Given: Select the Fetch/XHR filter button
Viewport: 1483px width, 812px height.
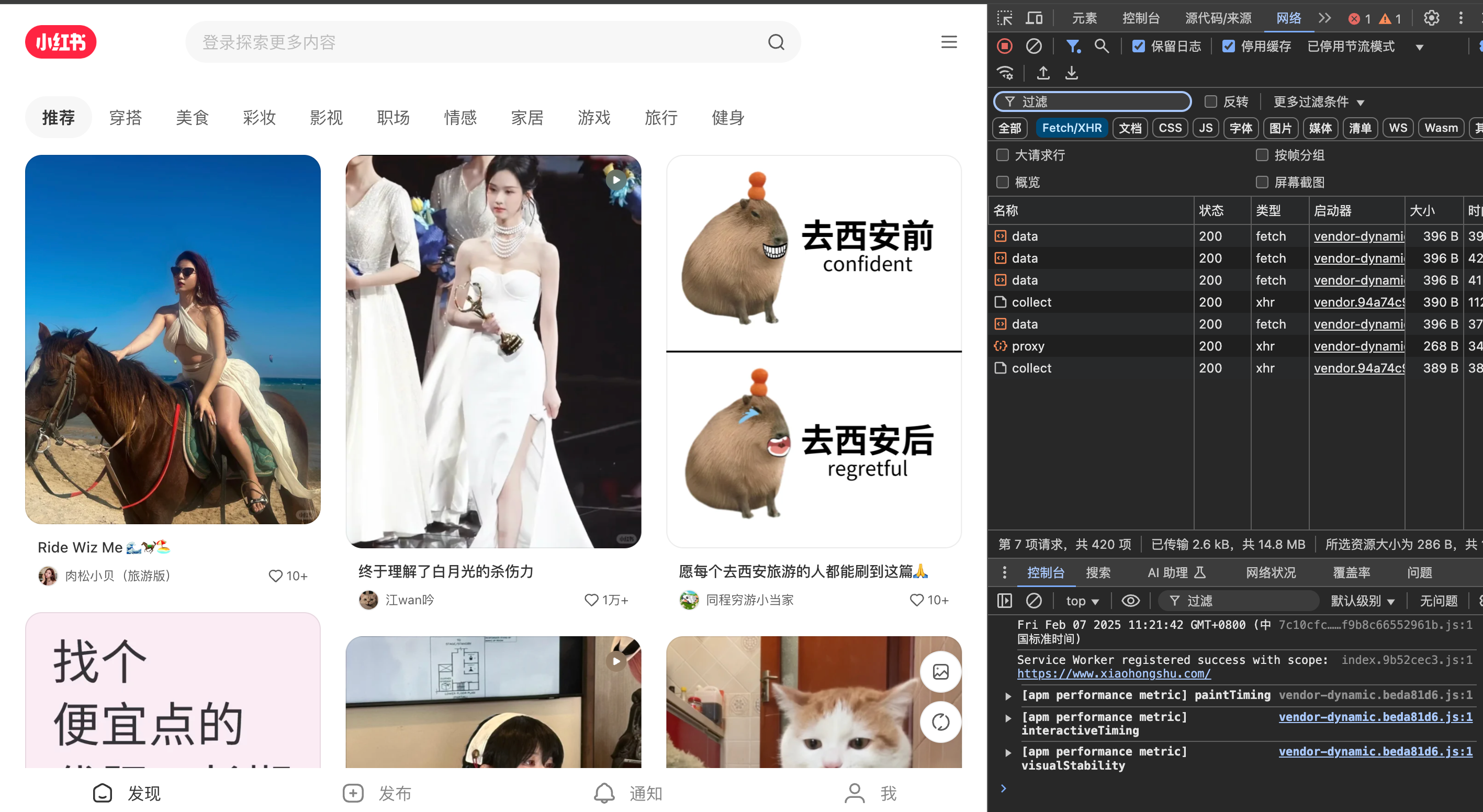Looking at the screenshot, I should click(x=1071, y=128).
